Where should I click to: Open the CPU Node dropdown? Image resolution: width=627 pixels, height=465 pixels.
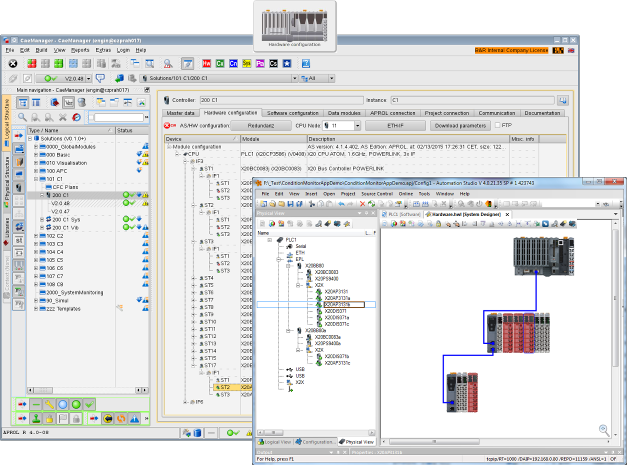357,126
